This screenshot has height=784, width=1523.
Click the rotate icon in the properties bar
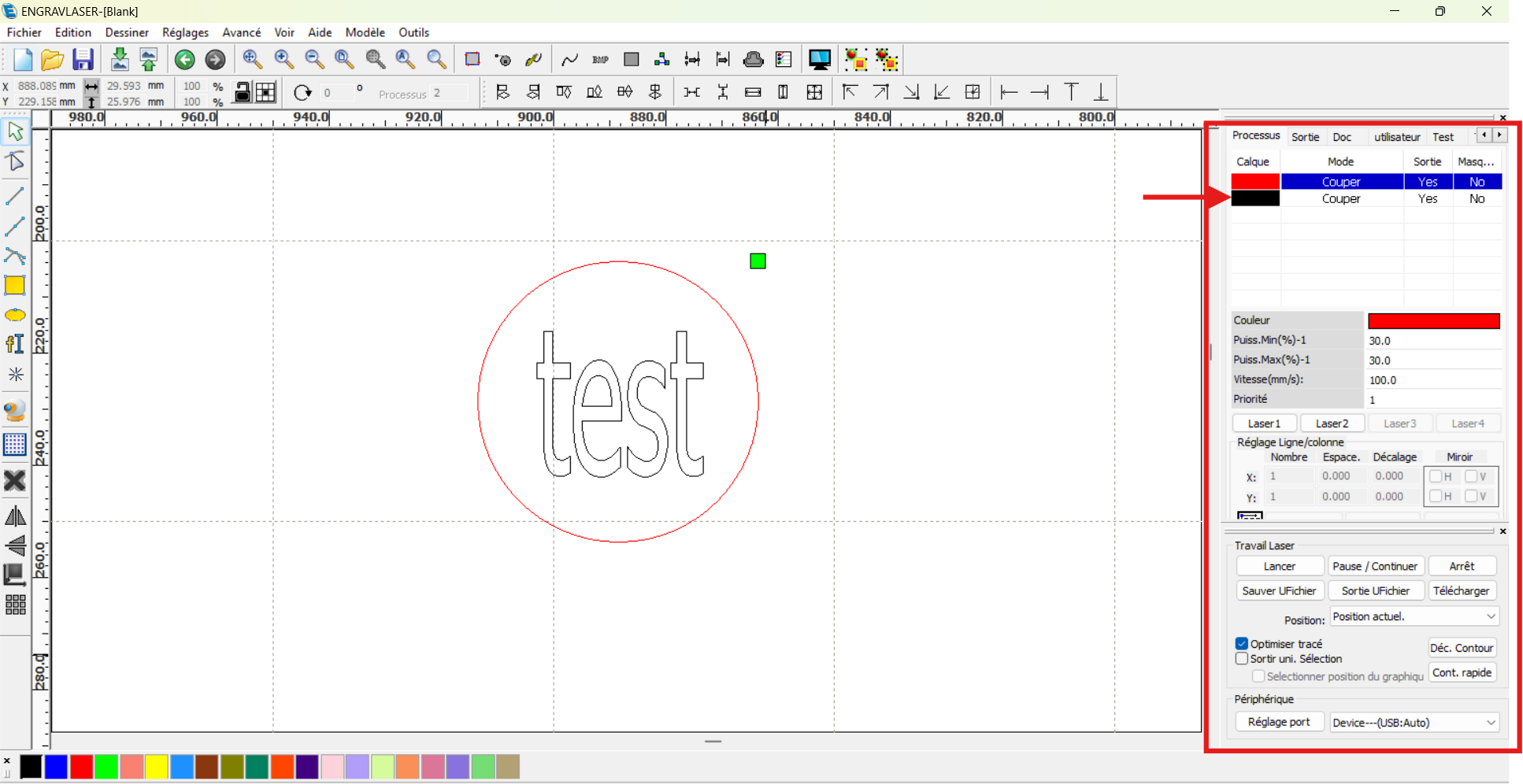(x=302, y=93)
